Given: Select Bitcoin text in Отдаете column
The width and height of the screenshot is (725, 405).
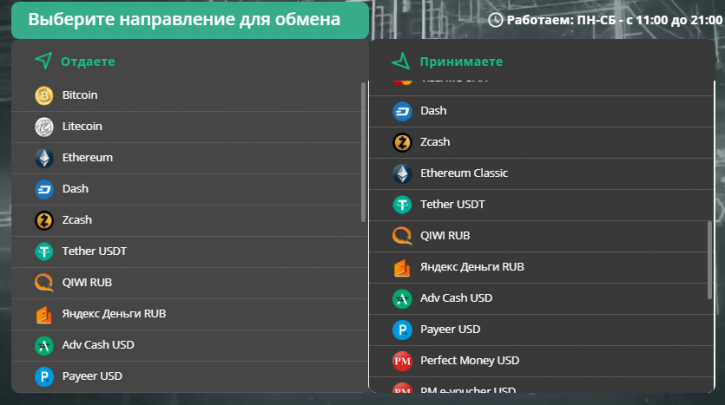Looking at the screenshot, I should point(80,95).
